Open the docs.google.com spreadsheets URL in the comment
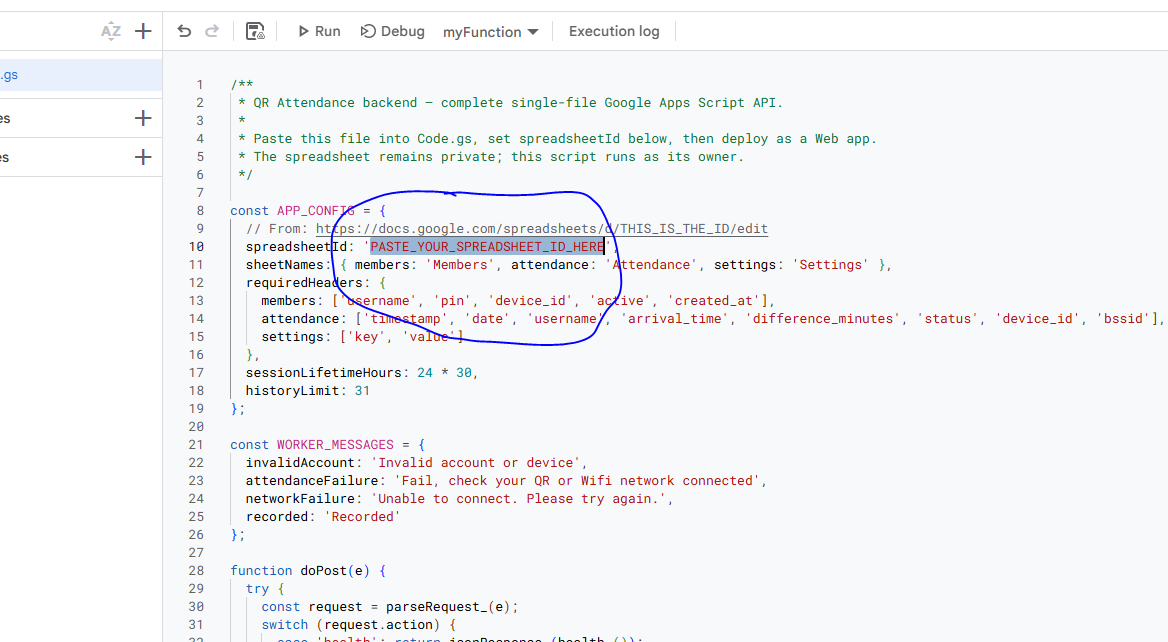Viewport: 1168px width, 642px height. pyautogui.click(x=542, y=229)
